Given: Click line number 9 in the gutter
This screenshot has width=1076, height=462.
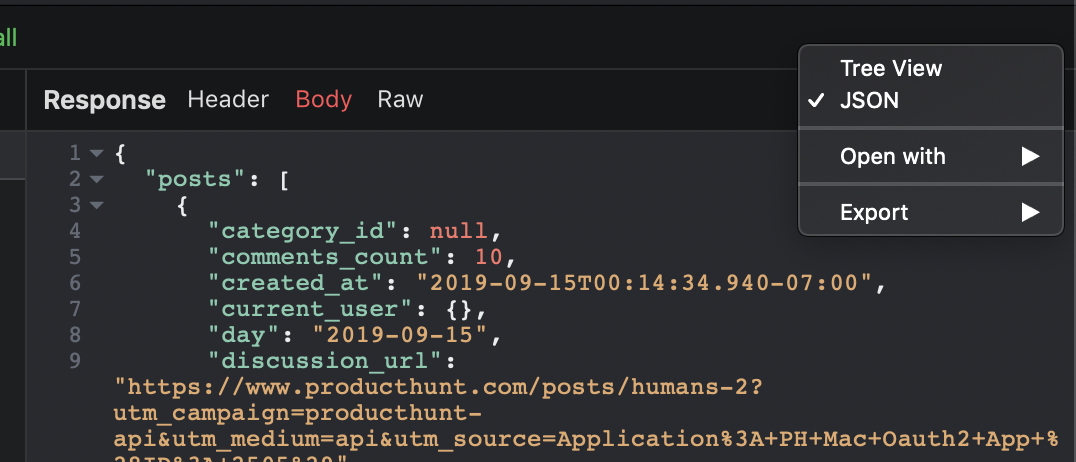Looking at the screenshot, I should pos(74,361).
